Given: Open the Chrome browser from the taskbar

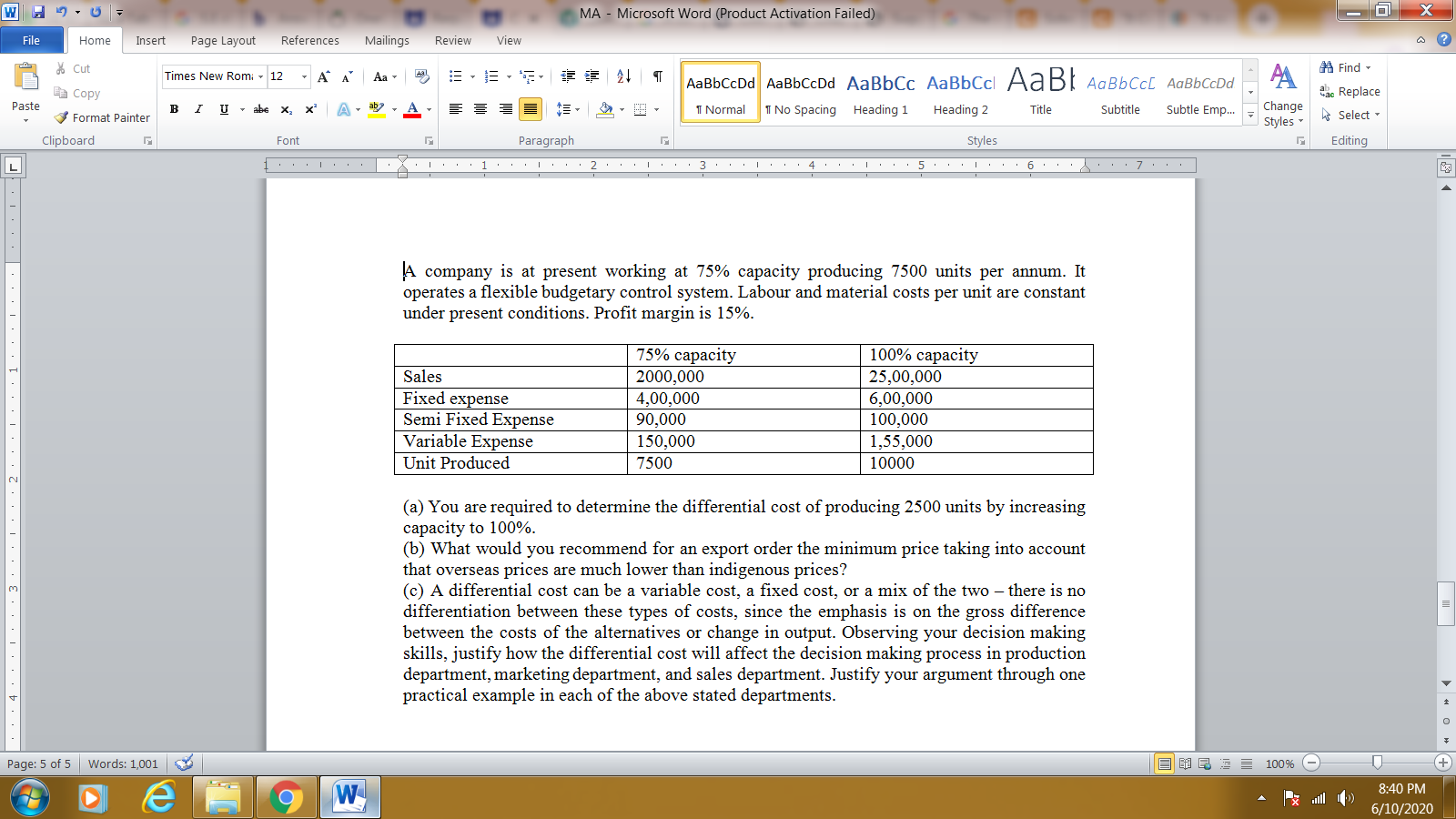Looking at the screenshot, I should (x=286, y=797).
